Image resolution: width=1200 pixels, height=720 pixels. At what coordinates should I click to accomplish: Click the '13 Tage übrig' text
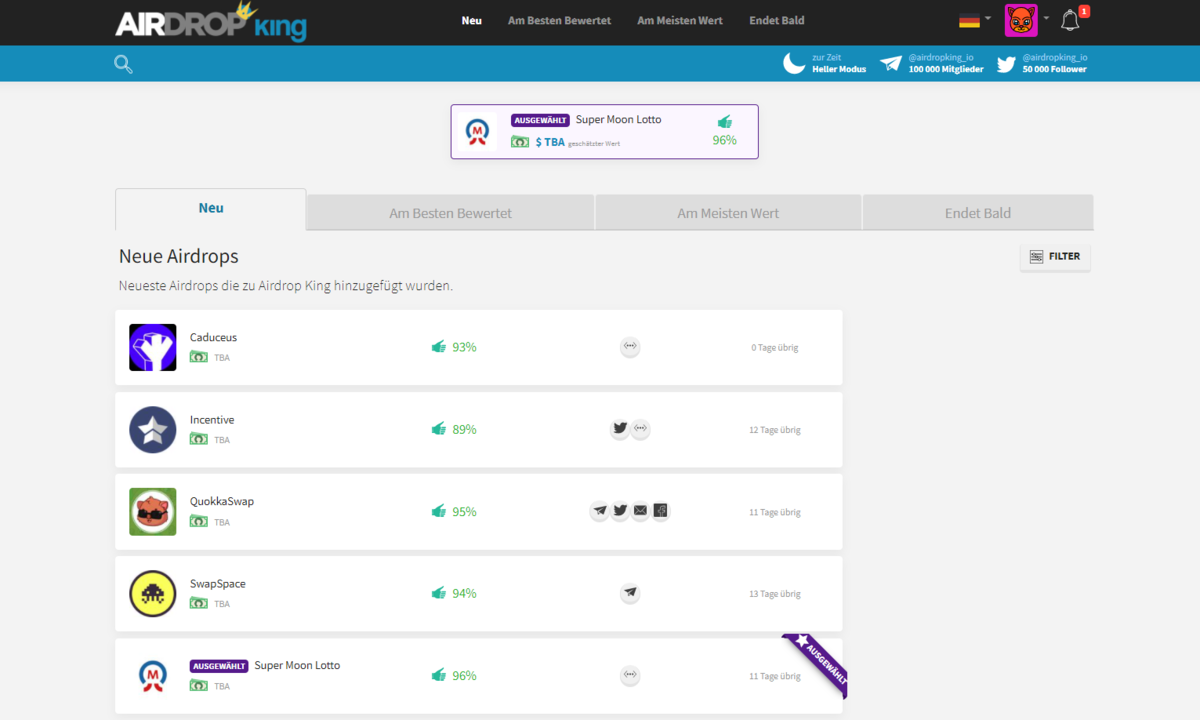[775, 594]
